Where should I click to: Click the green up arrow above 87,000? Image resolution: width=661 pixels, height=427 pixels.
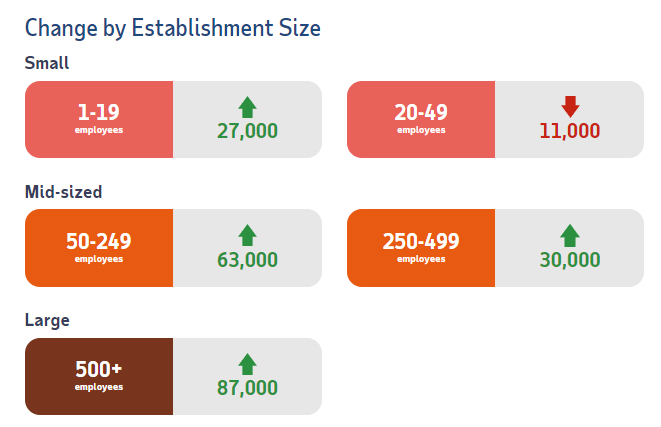coord(247,363)
